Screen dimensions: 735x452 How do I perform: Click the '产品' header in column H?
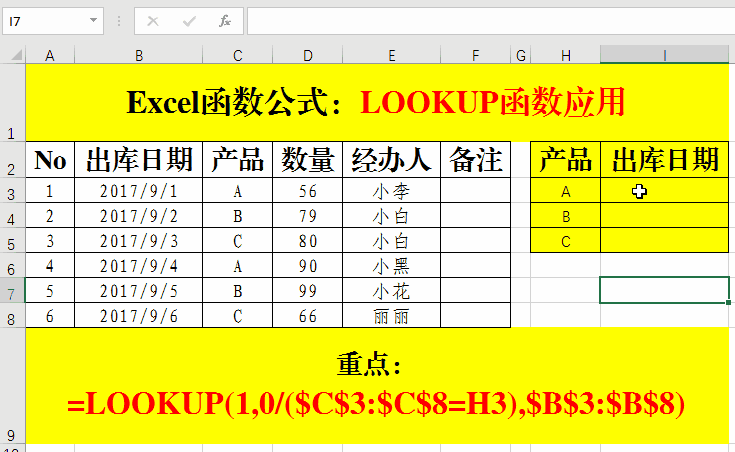565,159
